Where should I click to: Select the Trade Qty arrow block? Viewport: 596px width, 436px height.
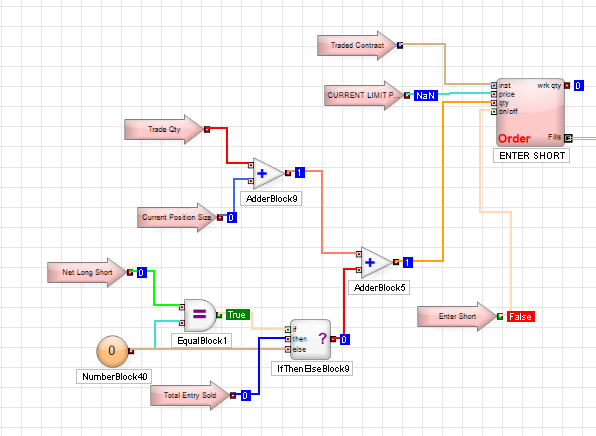click(164, 130)
